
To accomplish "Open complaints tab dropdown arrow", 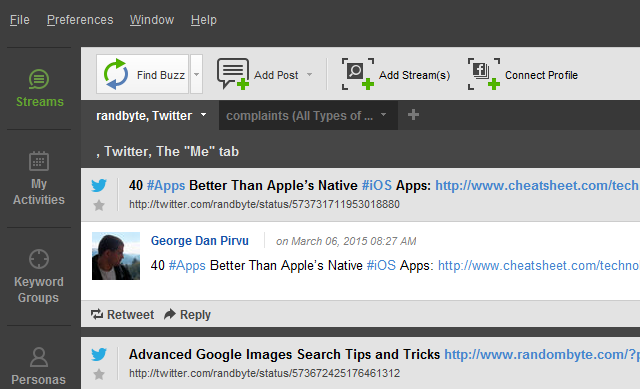I will [383, 115].
